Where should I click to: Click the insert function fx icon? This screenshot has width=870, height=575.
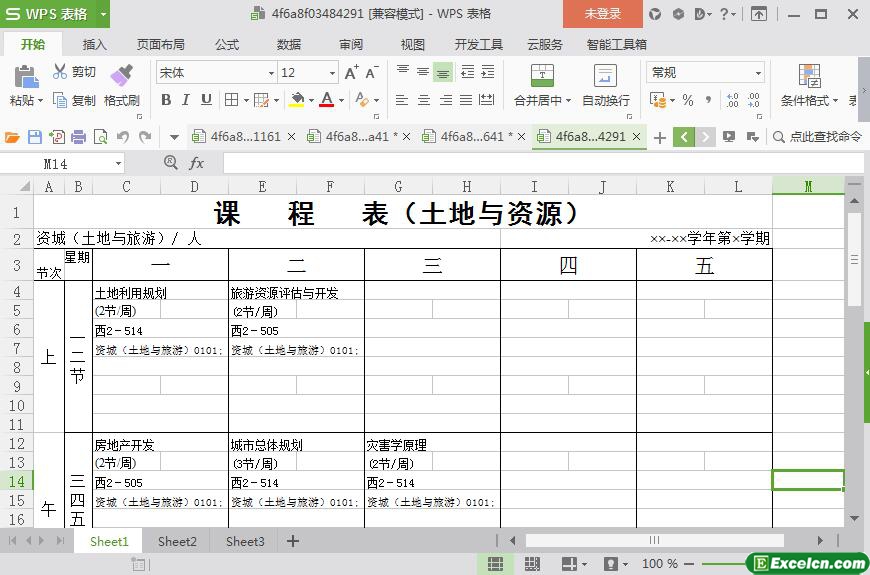(197, 163)
